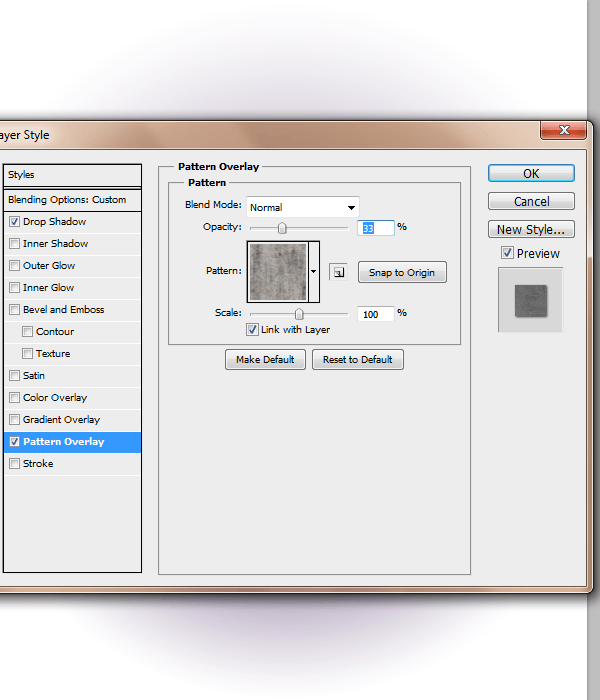Open the pattern picker dropdown arrow
Viewport: 600px width, 700px height.
tap(313, 271)
